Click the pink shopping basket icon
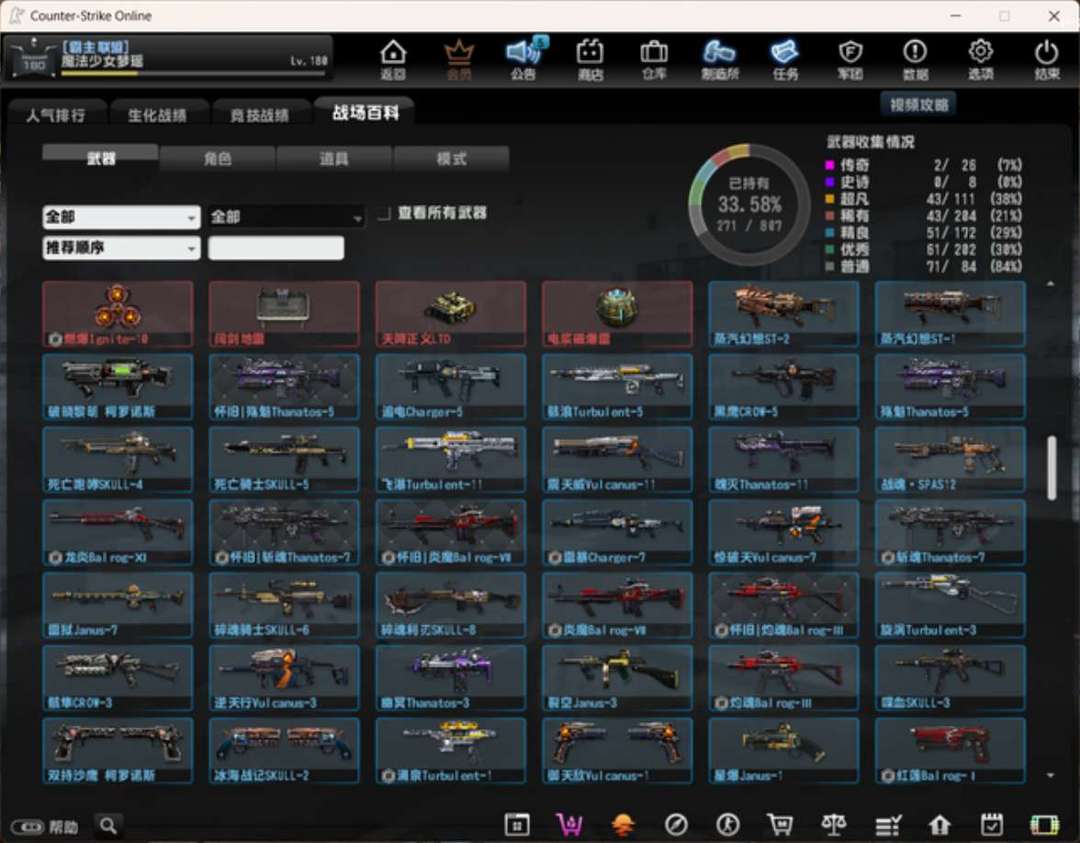The width and height of the screenshot is (1080, 843). (x=569, y=824)
